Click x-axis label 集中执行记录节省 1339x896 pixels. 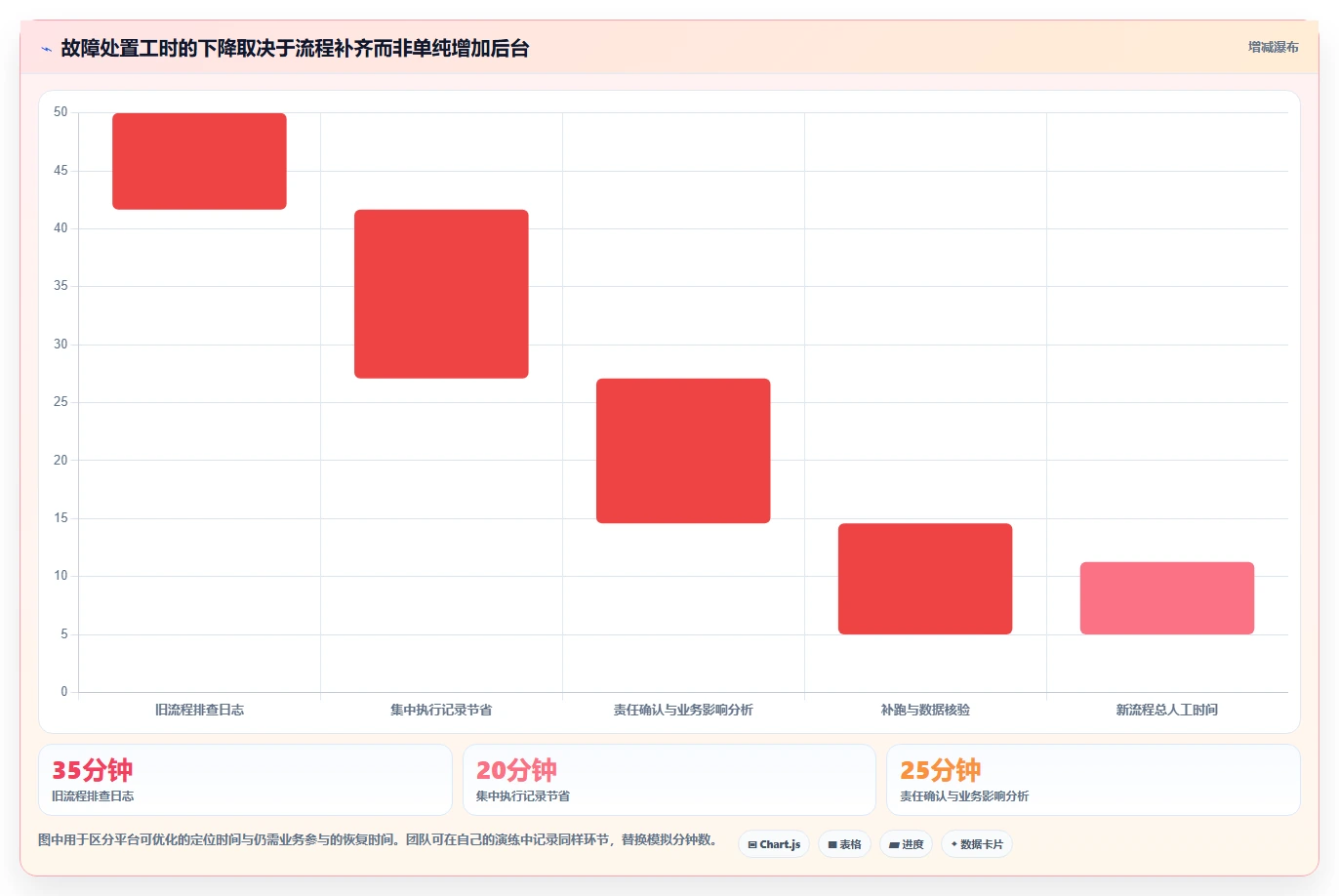tap(441, 710)
